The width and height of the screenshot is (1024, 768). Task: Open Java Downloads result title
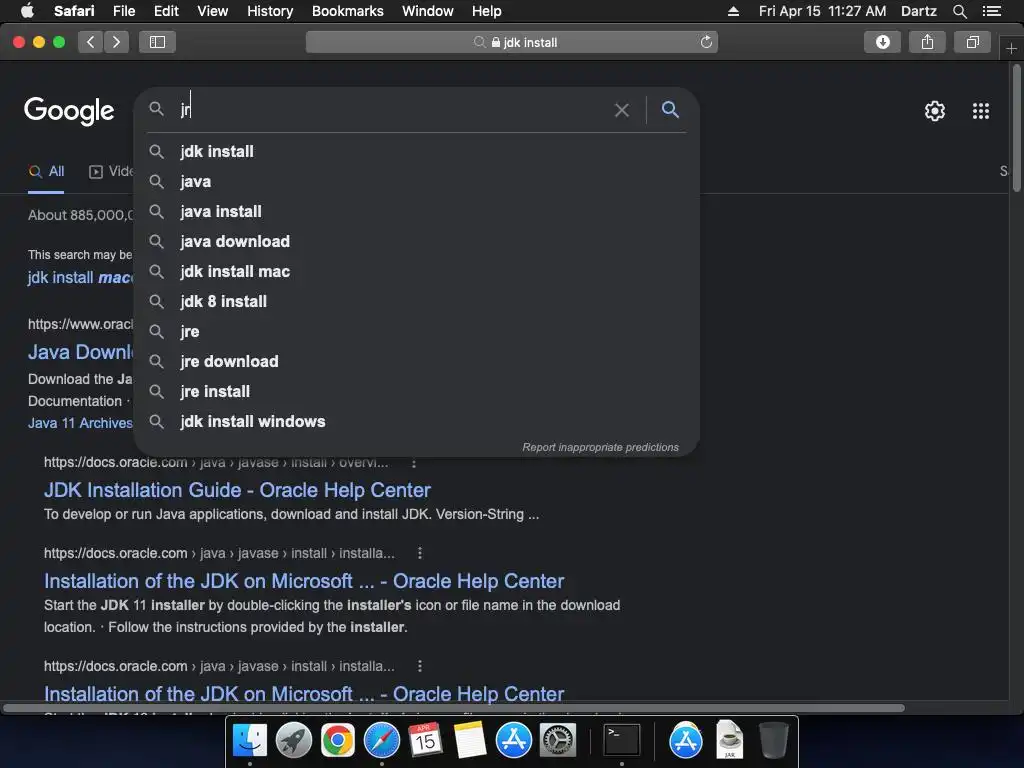tap(80, 352)
